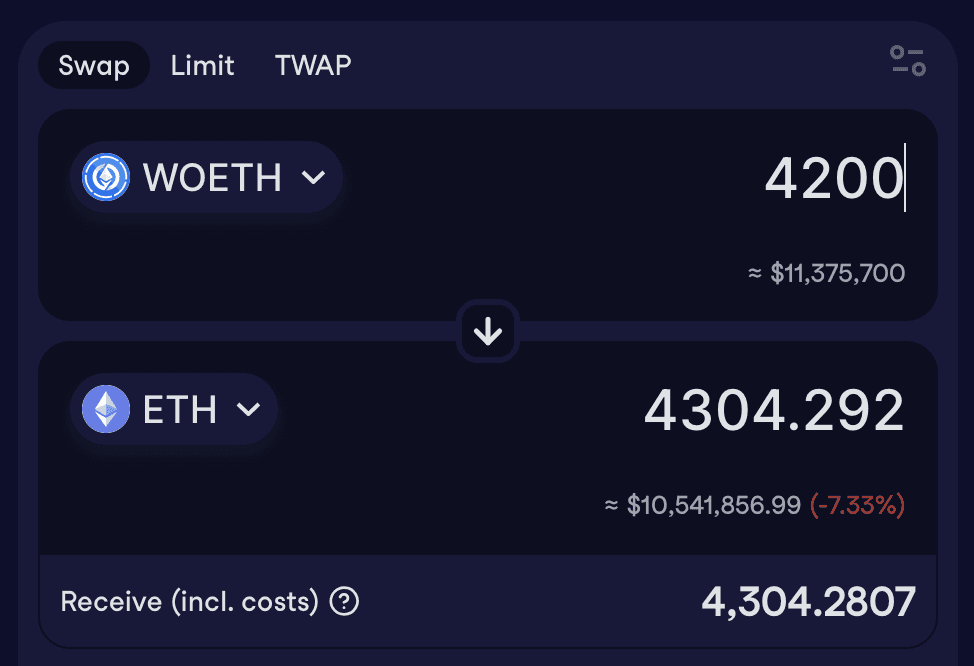The width and height of the screenshot is (974, 666).
Task: Switch to the Limit tab
Action: [202, 66]
